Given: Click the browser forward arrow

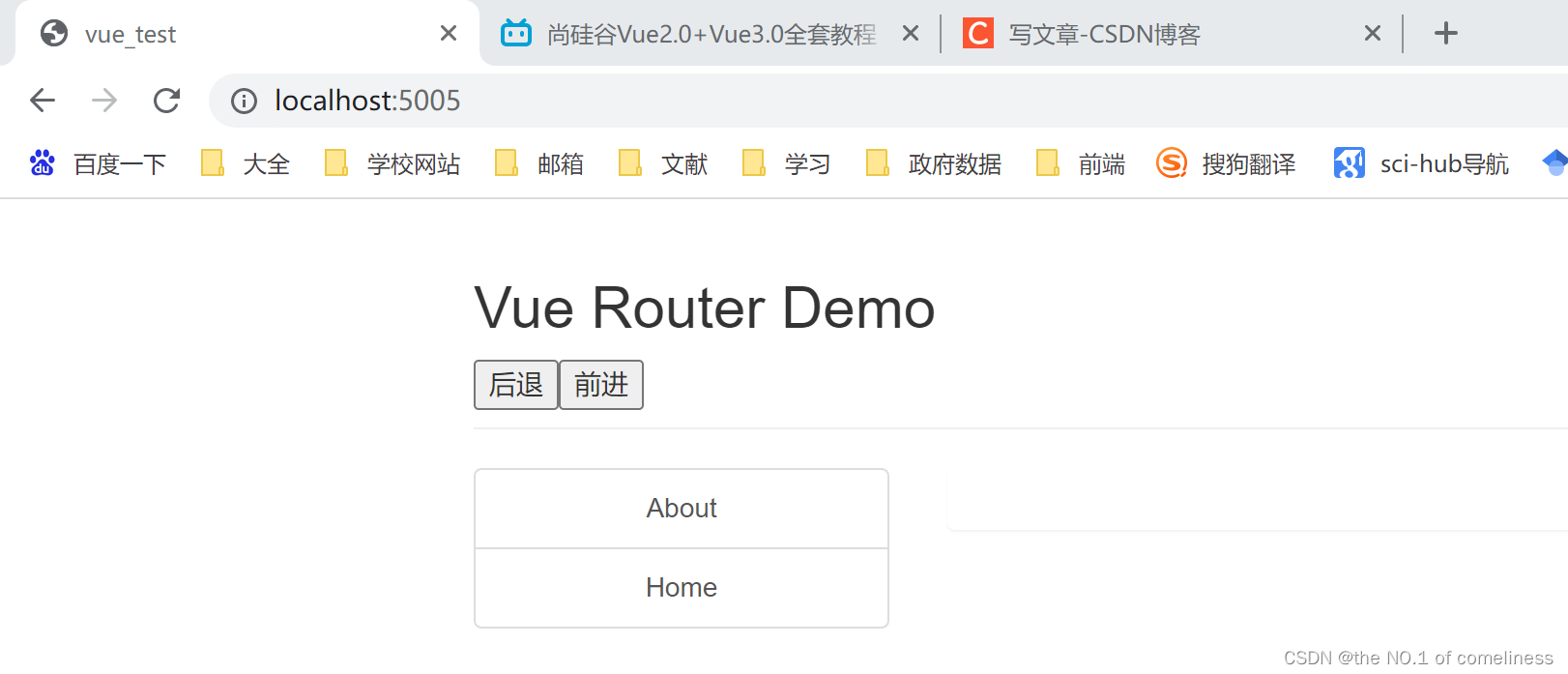Looking at the screenshot, I should coord(104,100).
